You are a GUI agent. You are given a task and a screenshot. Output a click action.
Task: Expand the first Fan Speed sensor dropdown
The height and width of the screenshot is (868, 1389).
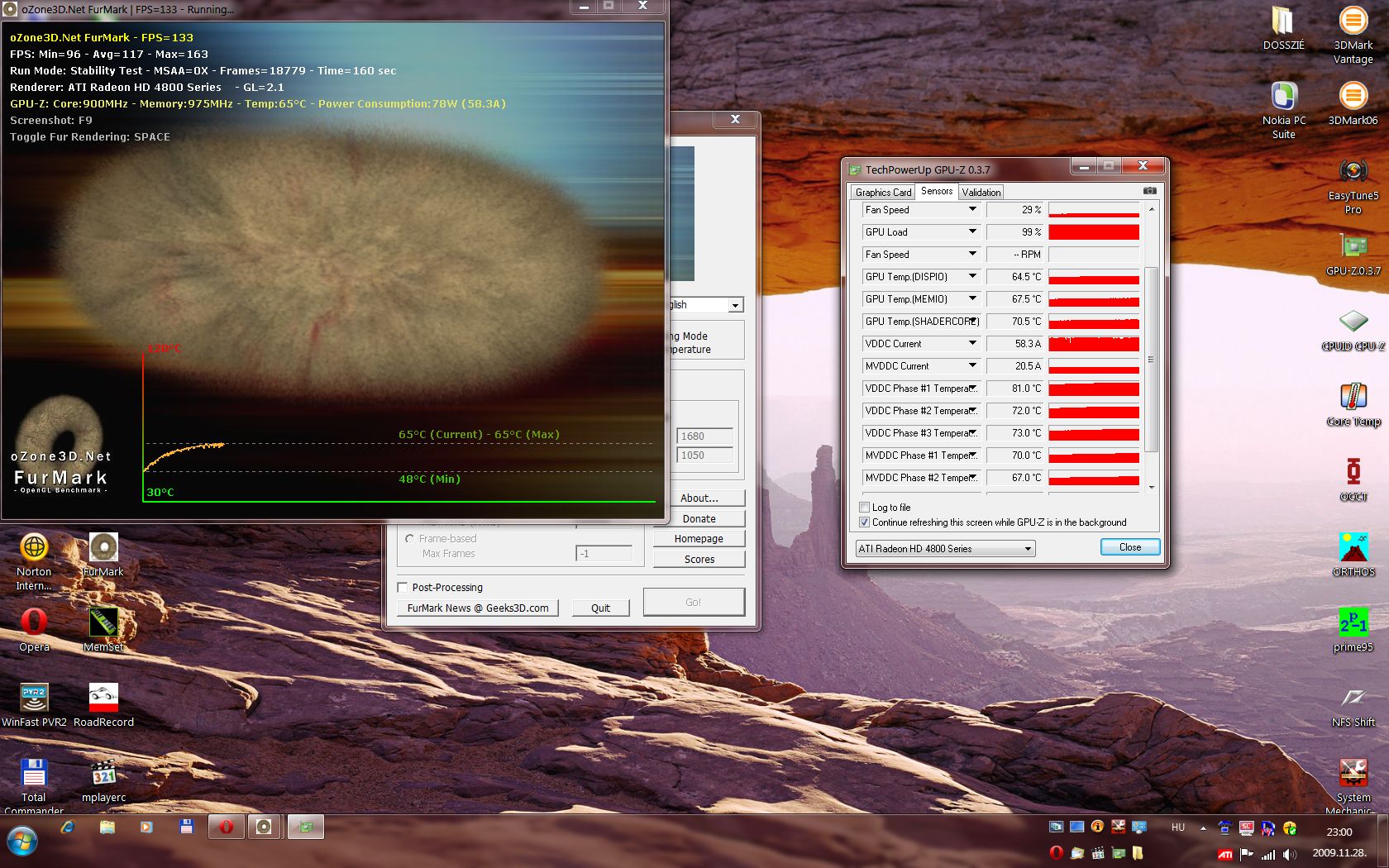972,209
